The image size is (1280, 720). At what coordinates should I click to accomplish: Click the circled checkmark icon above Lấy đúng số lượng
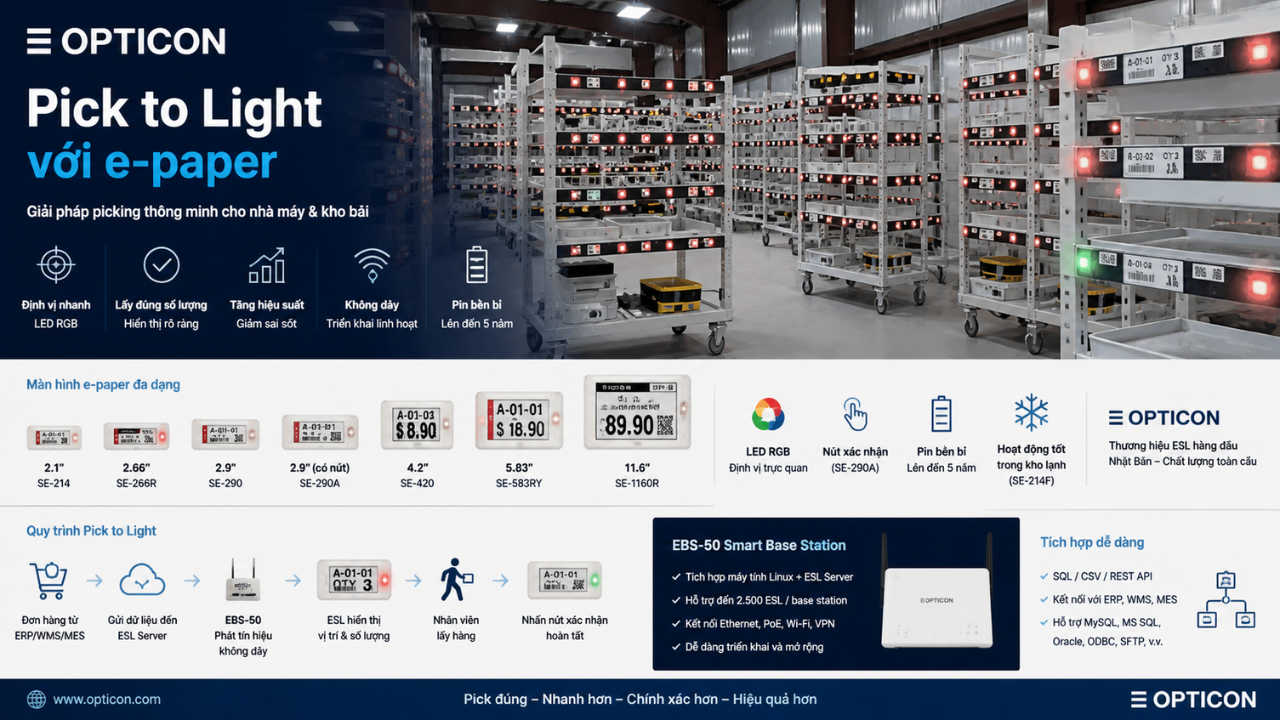[x=161, y=265]
